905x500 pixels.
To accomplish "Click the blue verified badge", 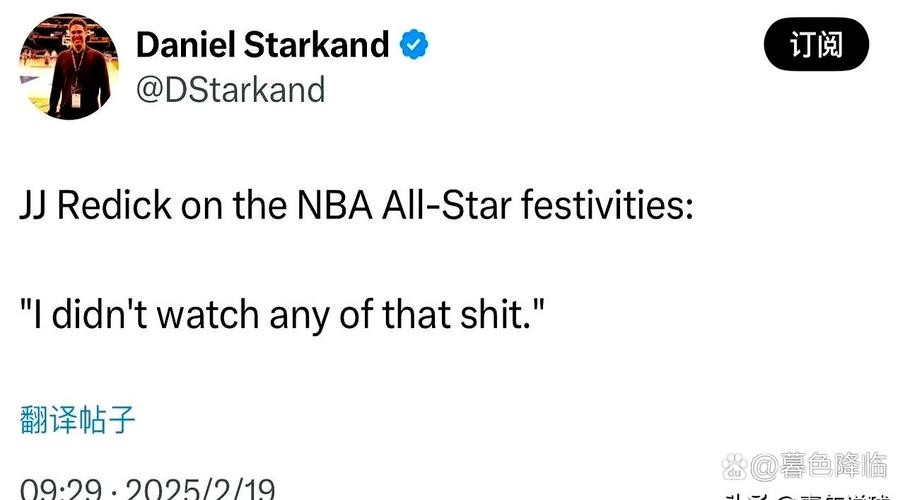I will [415, 44].
